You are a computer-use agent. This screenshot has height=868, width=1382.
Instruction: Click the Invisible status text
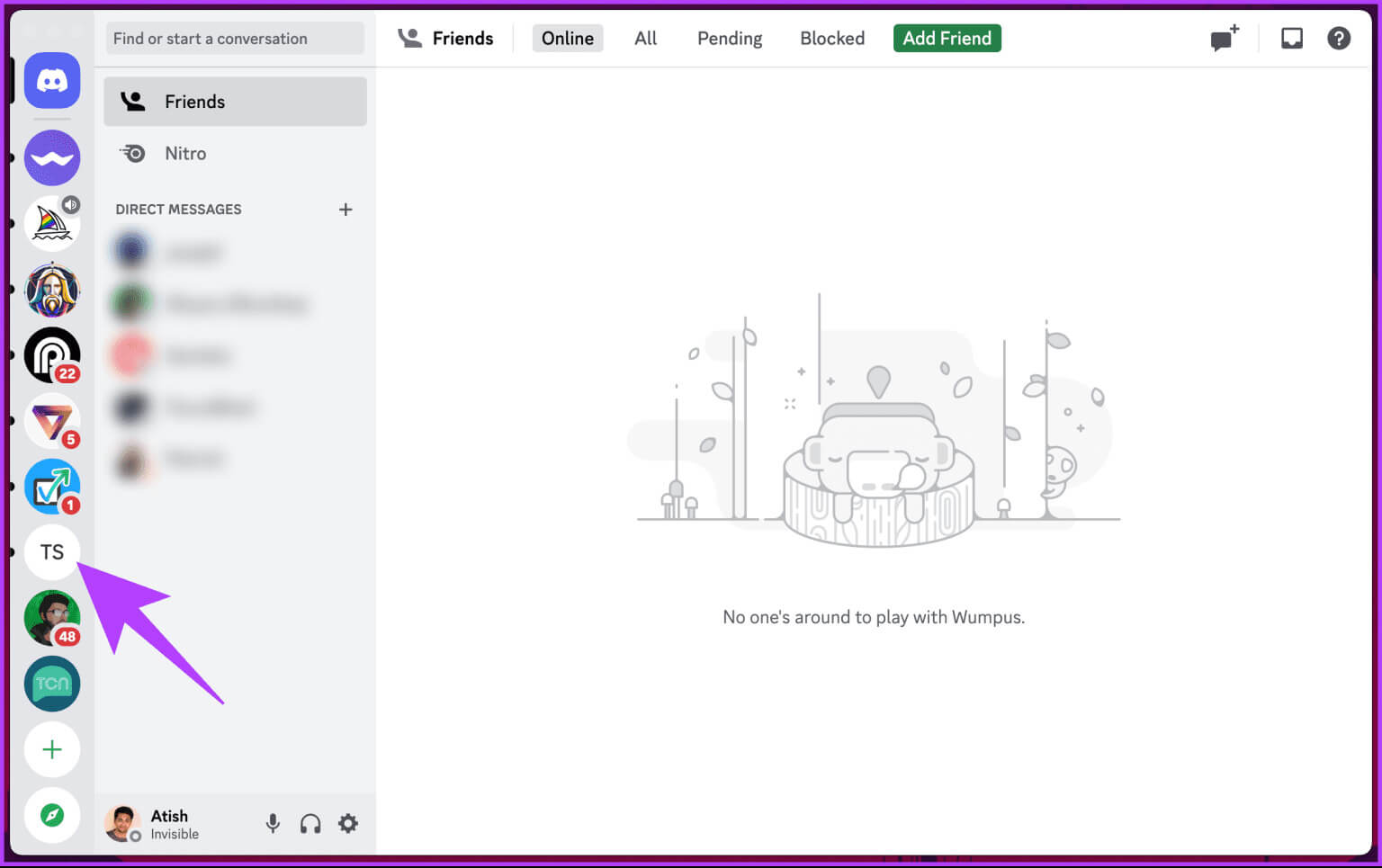(175, 835)
